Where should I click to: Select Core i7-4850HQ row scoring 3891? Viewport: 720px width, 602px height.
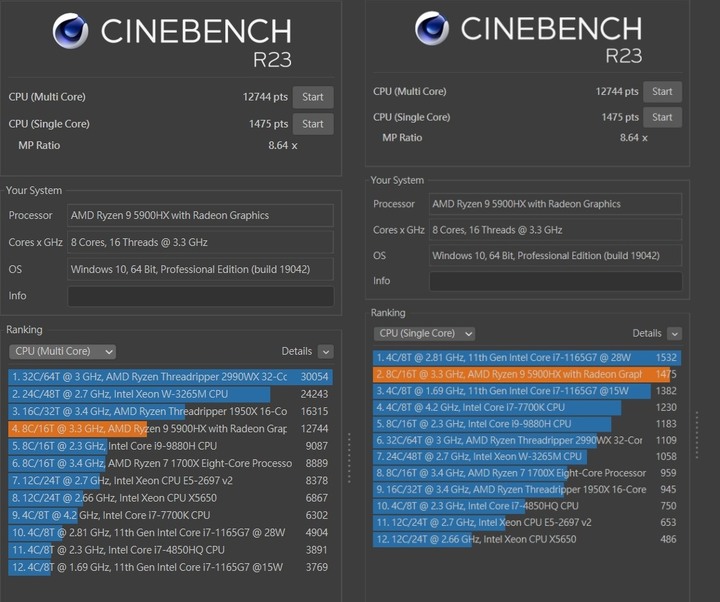tap(170, 550)
